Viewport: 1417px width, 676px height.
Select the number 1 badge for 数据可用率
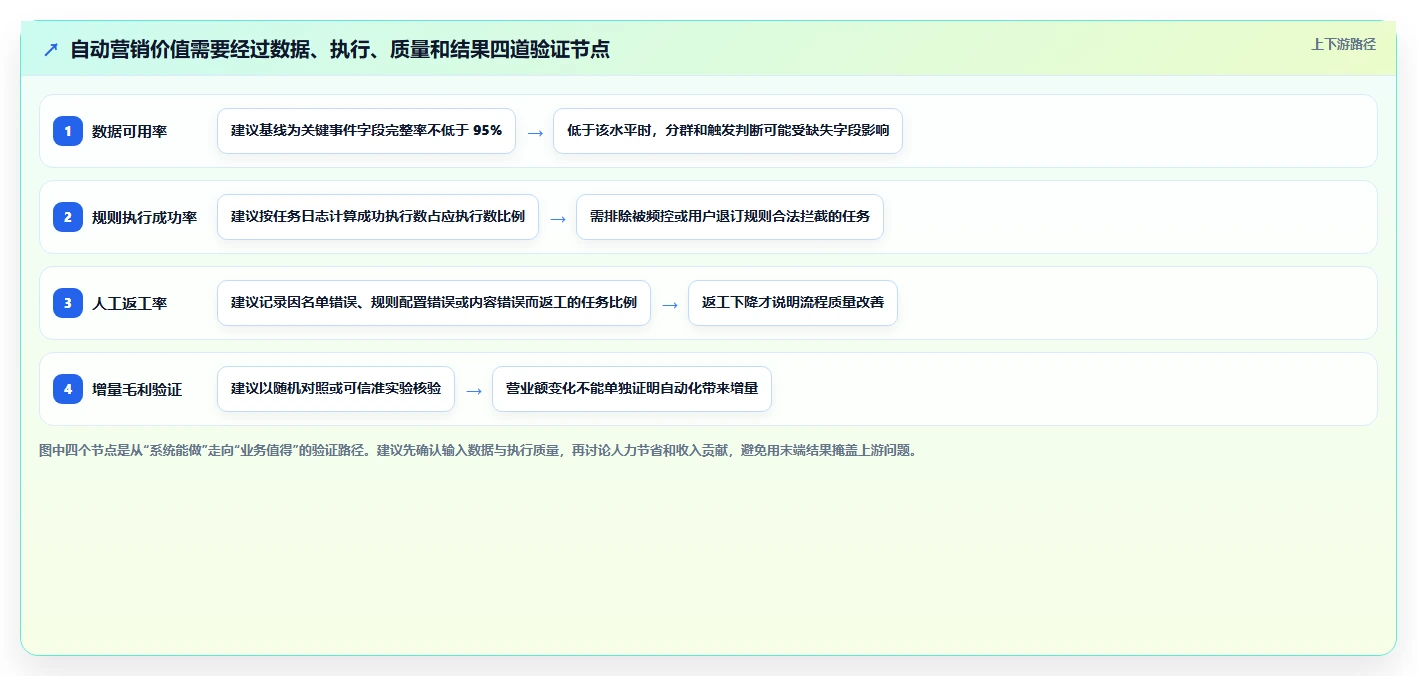tap(68, 131)
